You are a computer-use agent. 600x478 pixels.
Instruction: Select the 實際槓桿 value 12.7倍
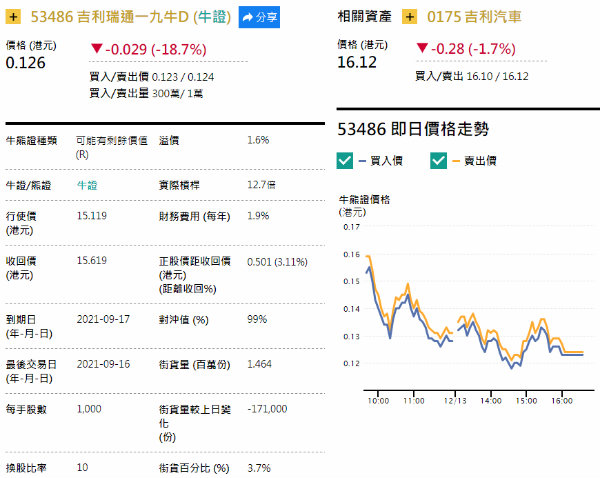pyautogui.click(x=261, y=185)
